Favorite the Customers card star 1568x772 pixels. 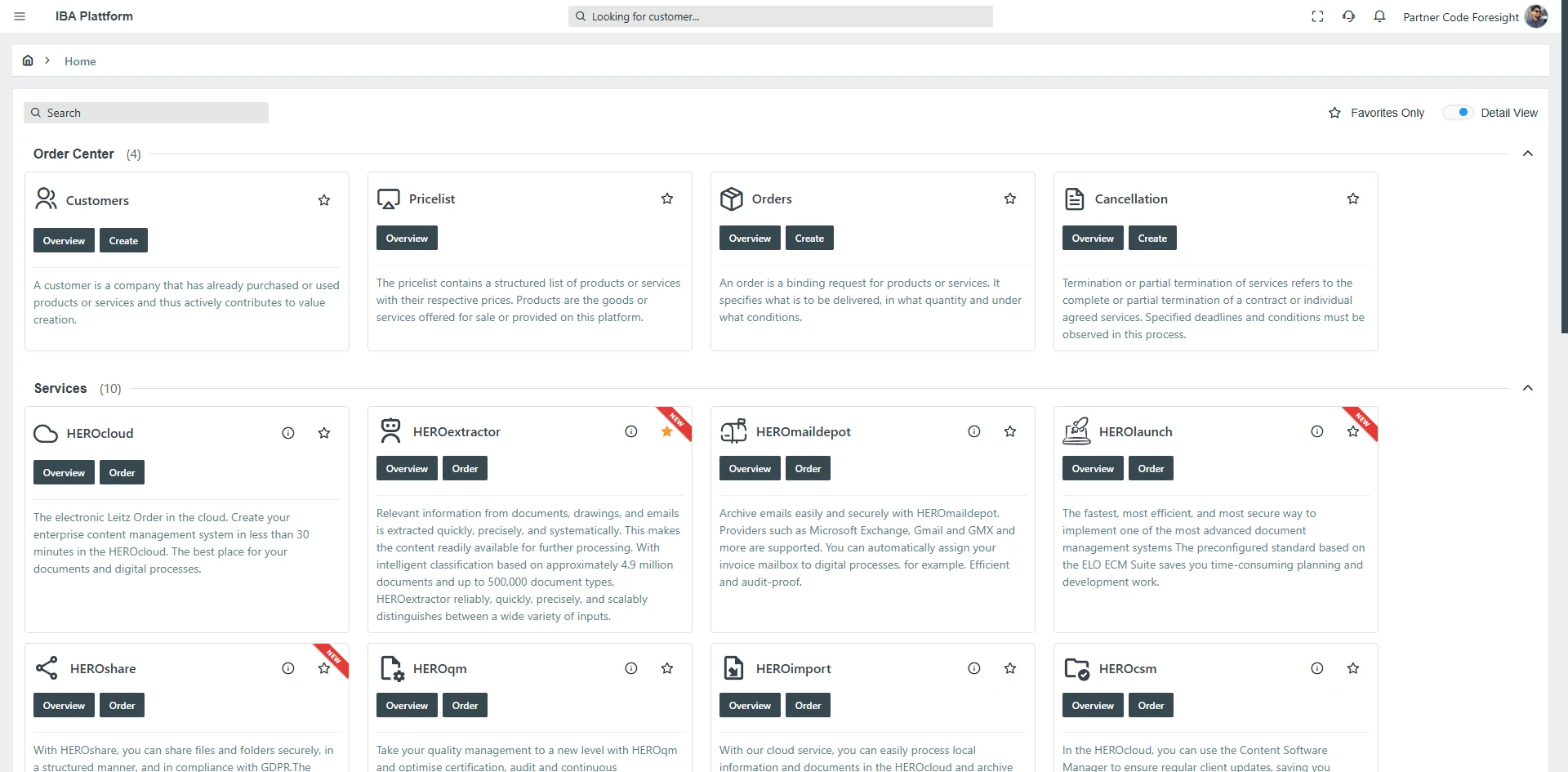point(324,200)
